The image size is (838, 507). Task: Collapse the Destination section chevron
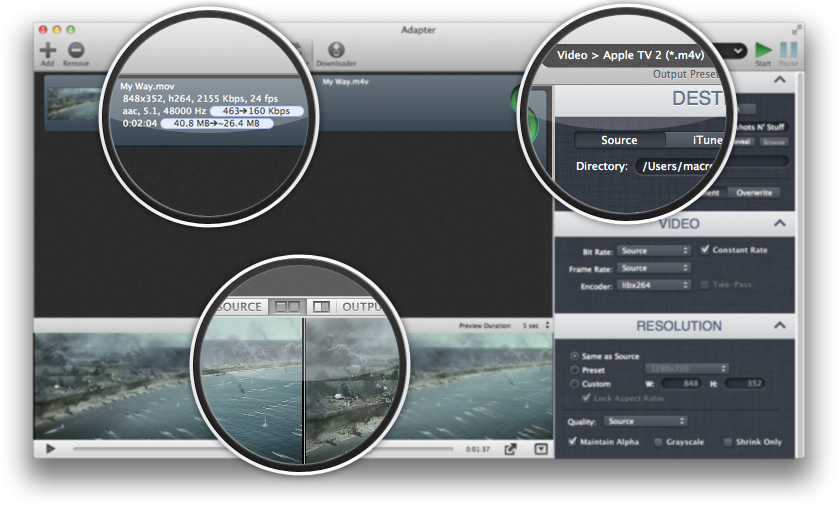point(780,80)
